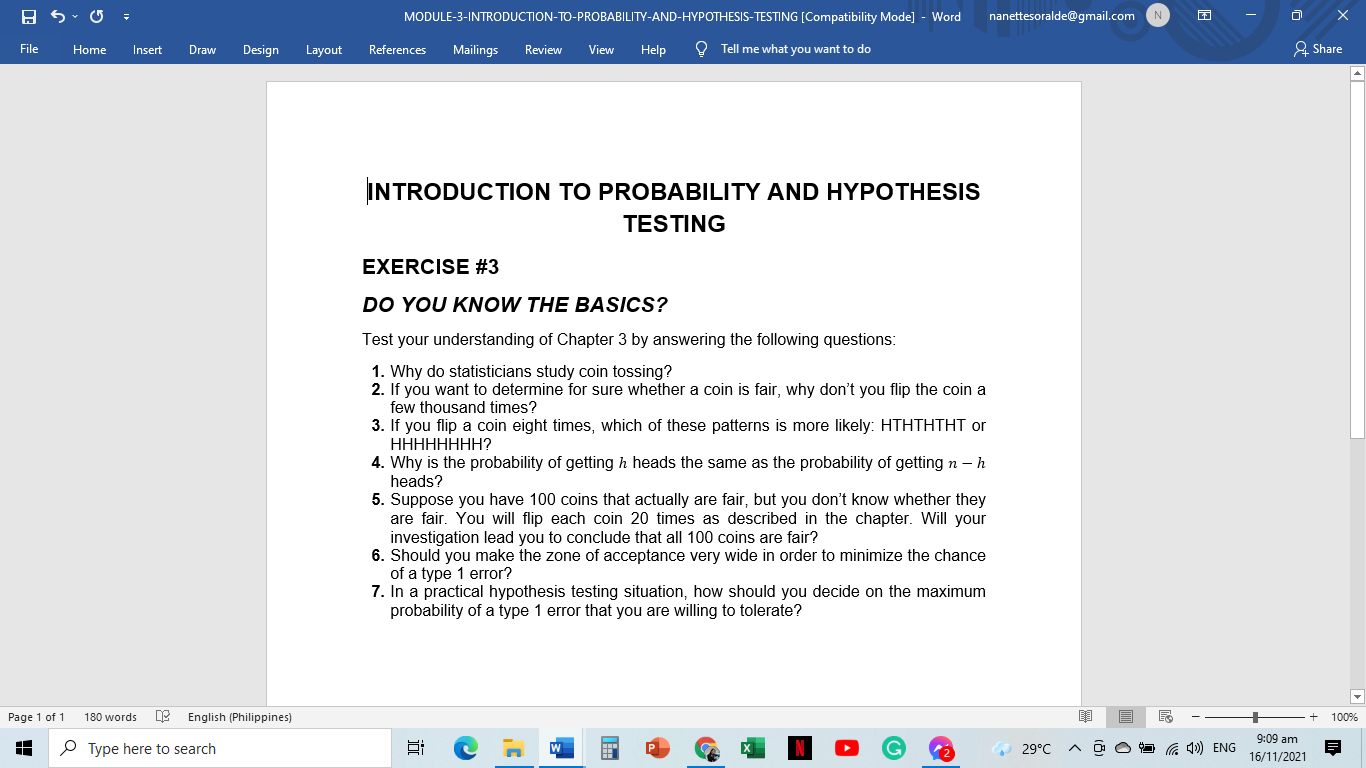Viewport: 1366px width, 768px height.
Task: Open the Review ribbon tab
Action: tap(543, 49)
